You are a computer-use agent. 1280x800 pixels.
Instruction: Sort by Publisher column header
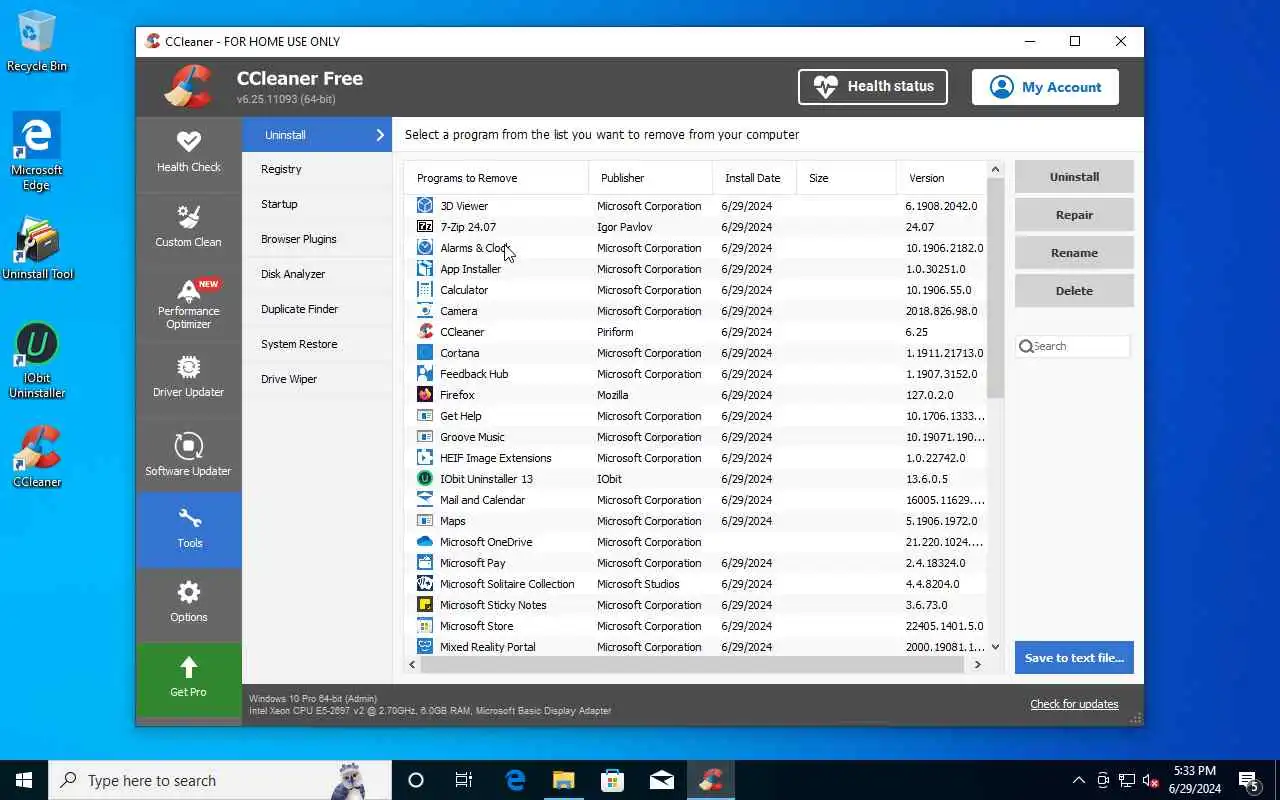650,178
